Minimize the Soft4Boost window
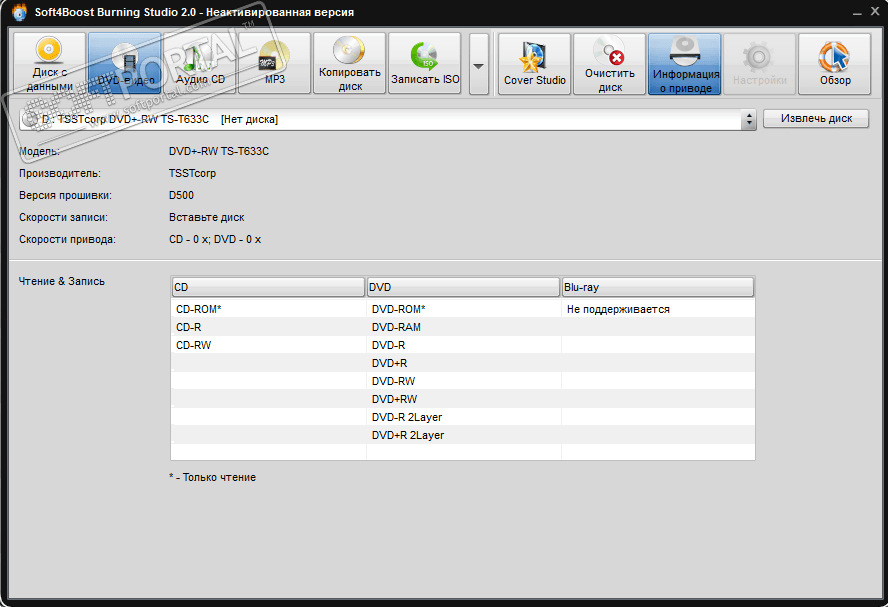 point(857,12)
